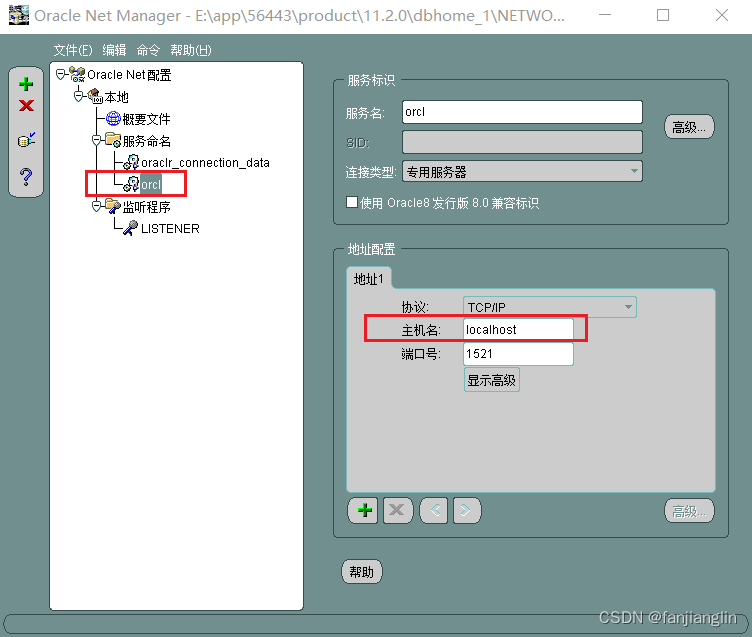Select the LISTENER tree item label
Screen dimensions: 752x637
pos(170,229)
